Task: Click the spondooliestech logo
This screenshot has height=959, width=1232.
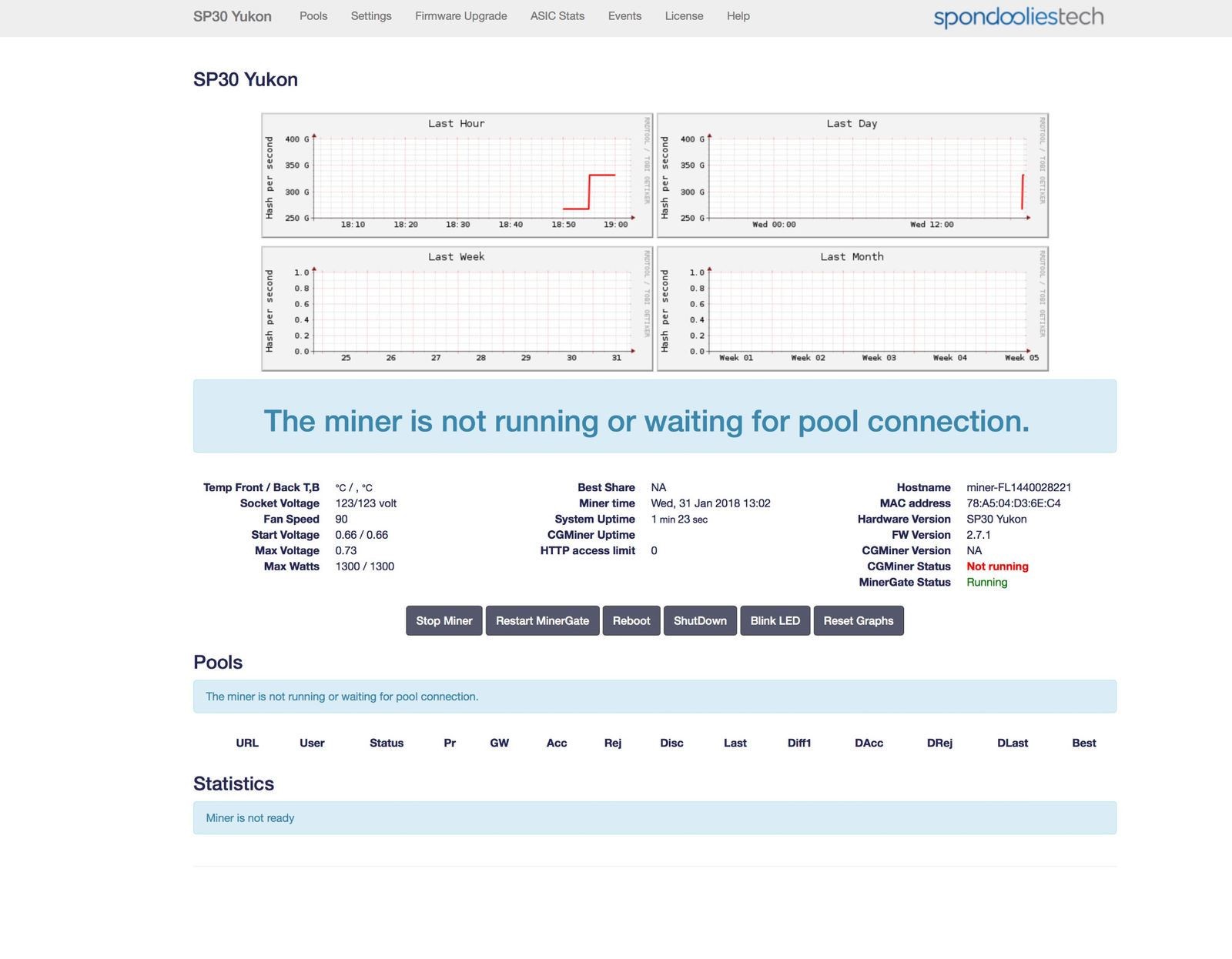Action: [x=1019, y=17]
